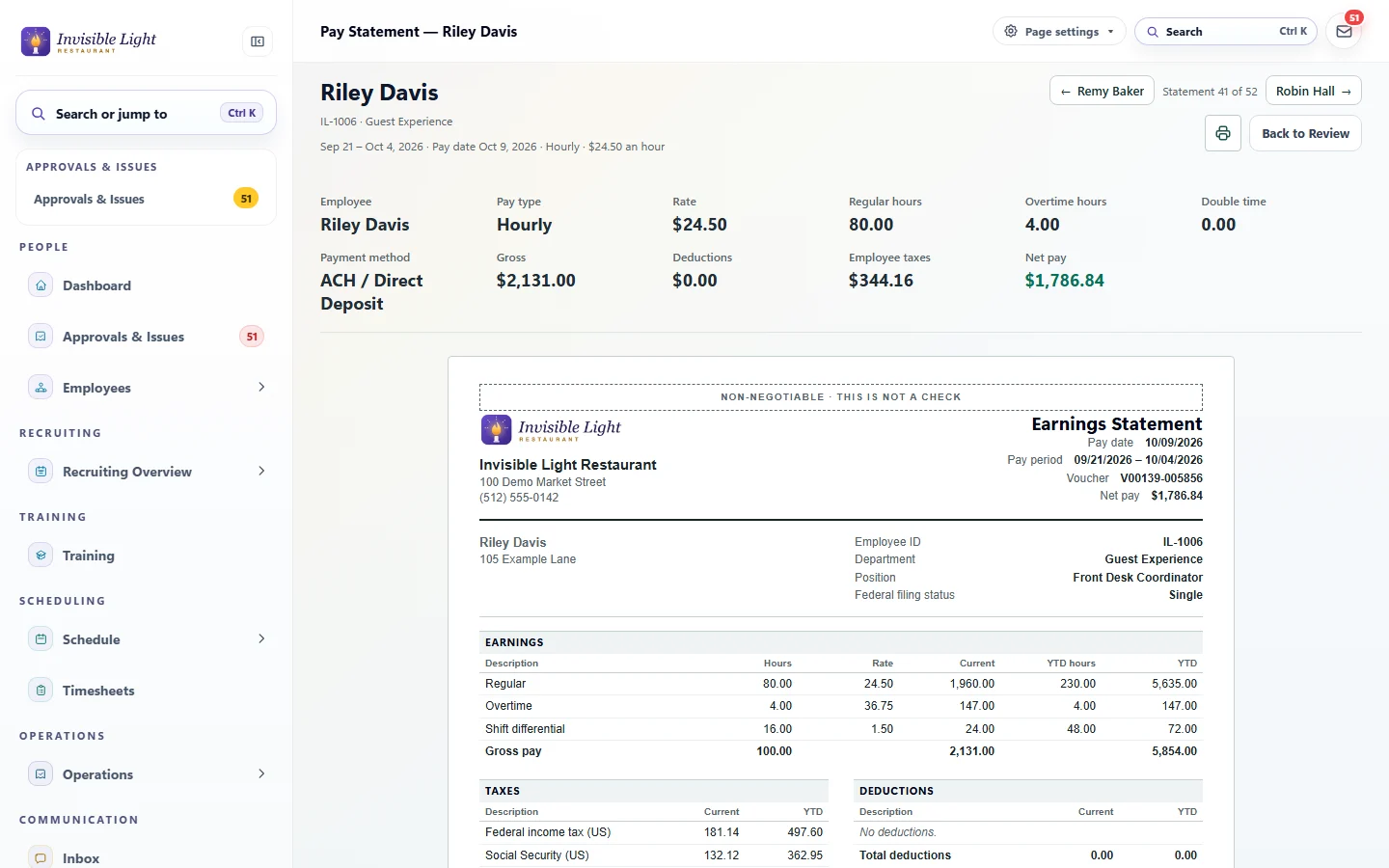Open Inbox in the sidebar
Viewport: 1389px width, 868px height.
click(147, 856)
